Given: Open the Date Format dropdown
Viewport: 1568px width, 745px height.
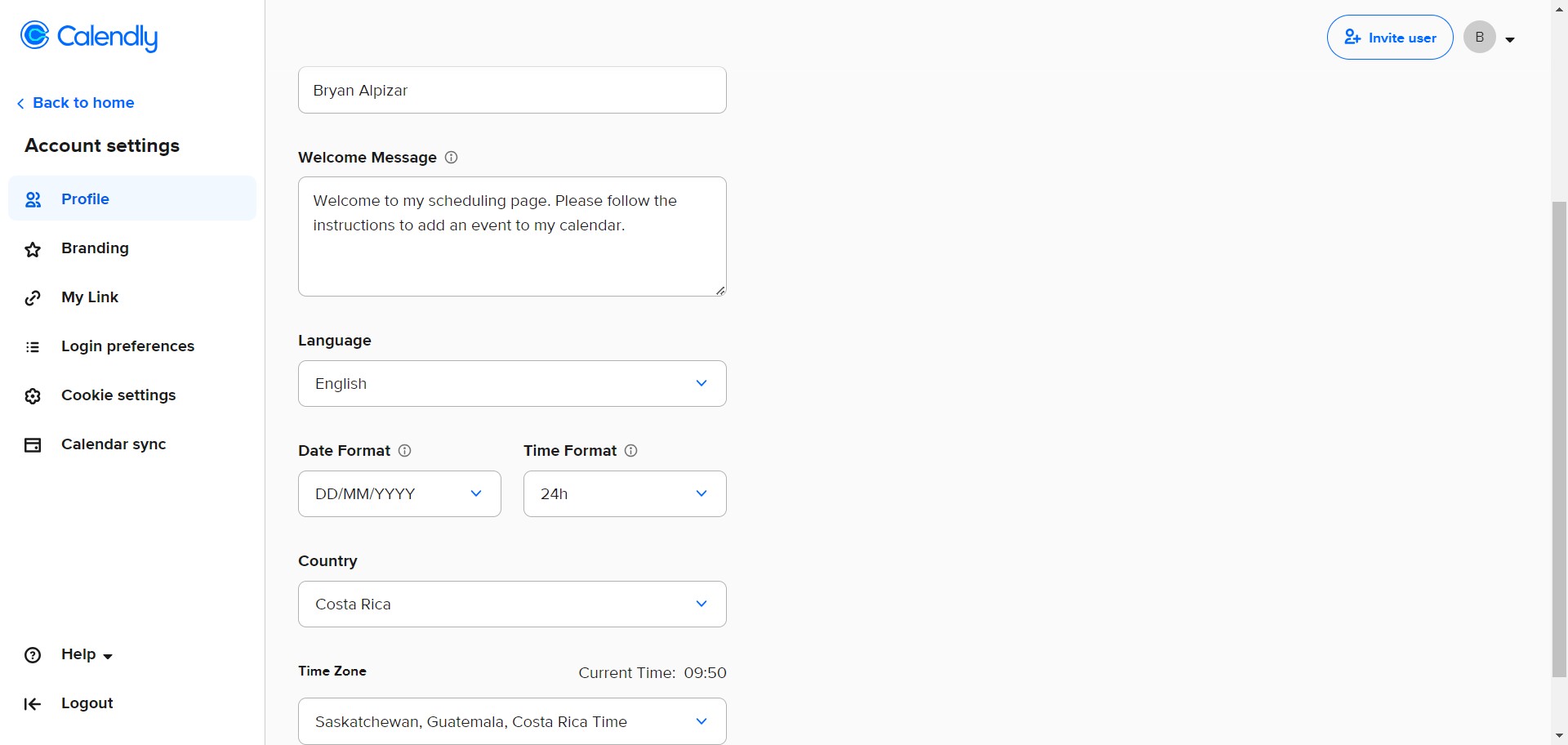Looking at the screenshot, I should click(399, 493).
